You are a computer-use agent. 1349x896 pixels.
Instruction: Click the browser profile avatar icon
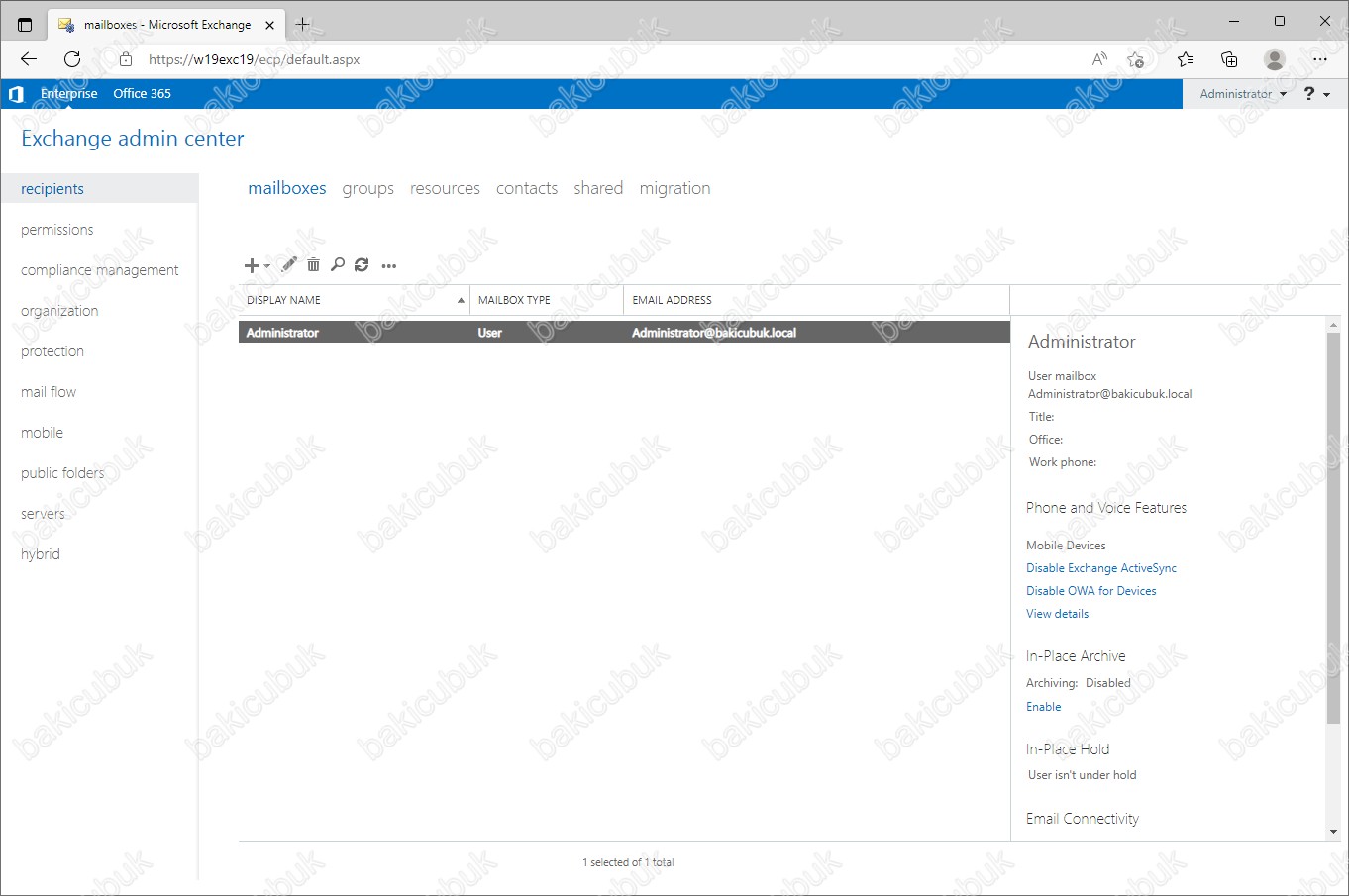[1275, 59]
